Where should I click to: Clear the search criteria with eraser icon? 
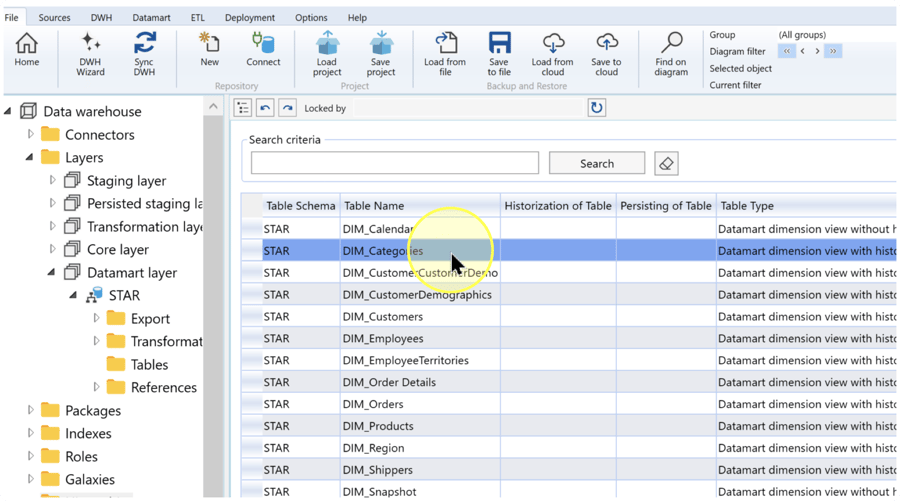point(666,164)
